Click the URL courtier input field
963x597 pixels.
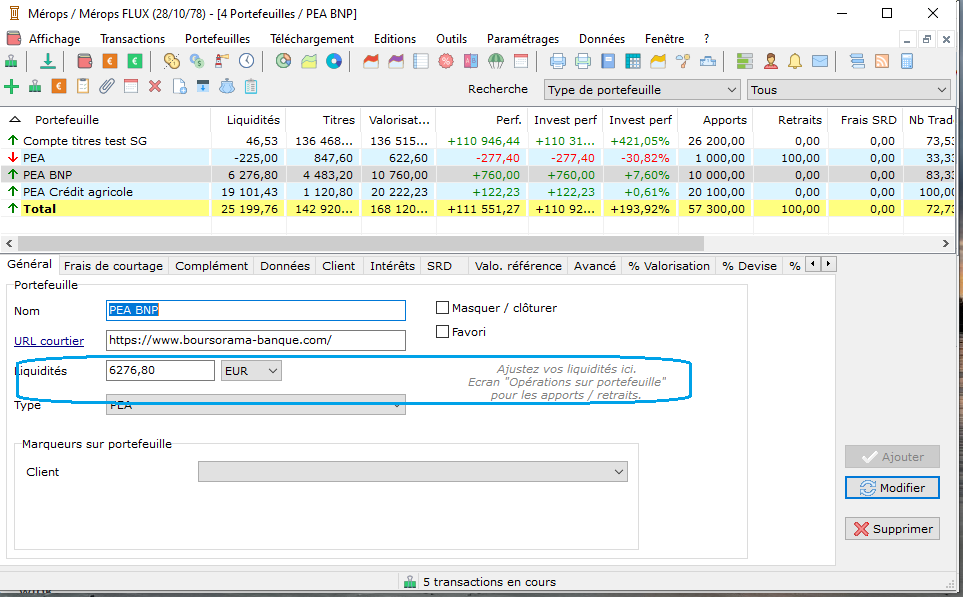[x=255, y=340]
